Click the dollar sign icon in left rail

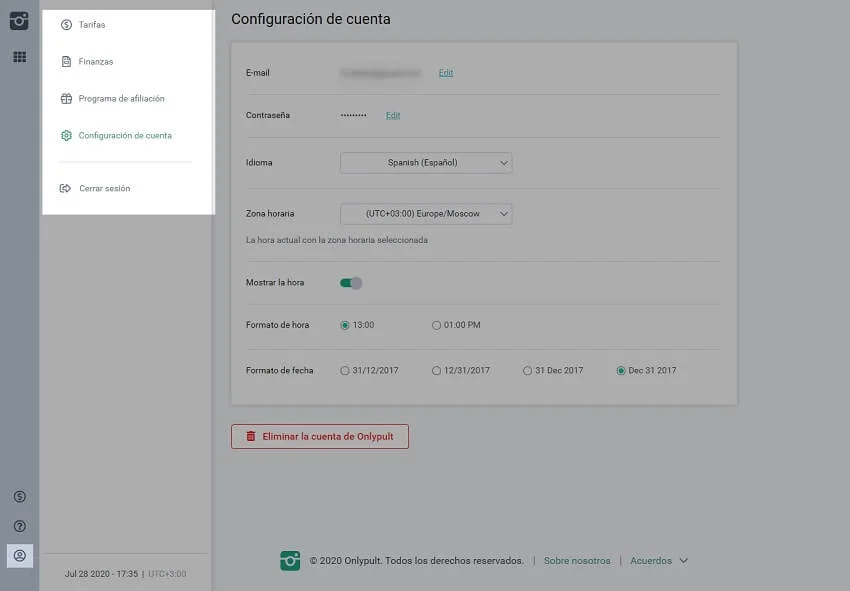coord(19,497)
